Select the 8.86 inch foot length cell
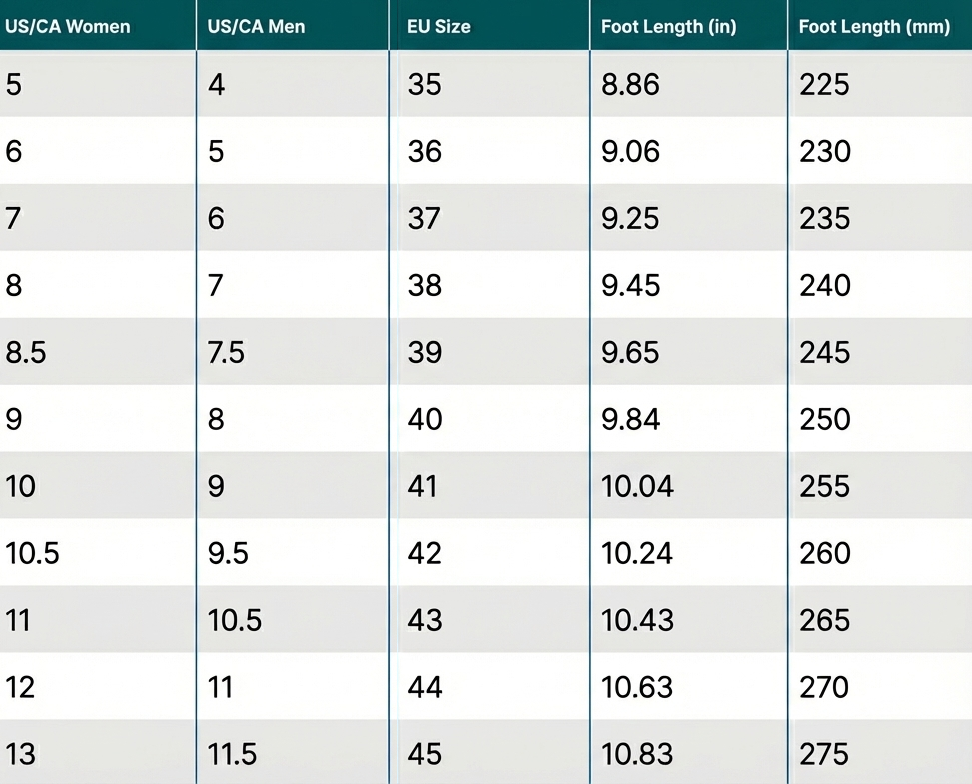The height and width of the screenshot is (784, 972). [x=630, y=85]
